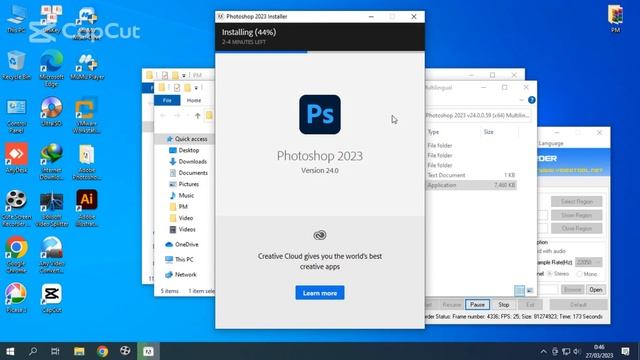Open Task View on the taskbar
Viewport: 640px width, 360px height.
(56, 351)
